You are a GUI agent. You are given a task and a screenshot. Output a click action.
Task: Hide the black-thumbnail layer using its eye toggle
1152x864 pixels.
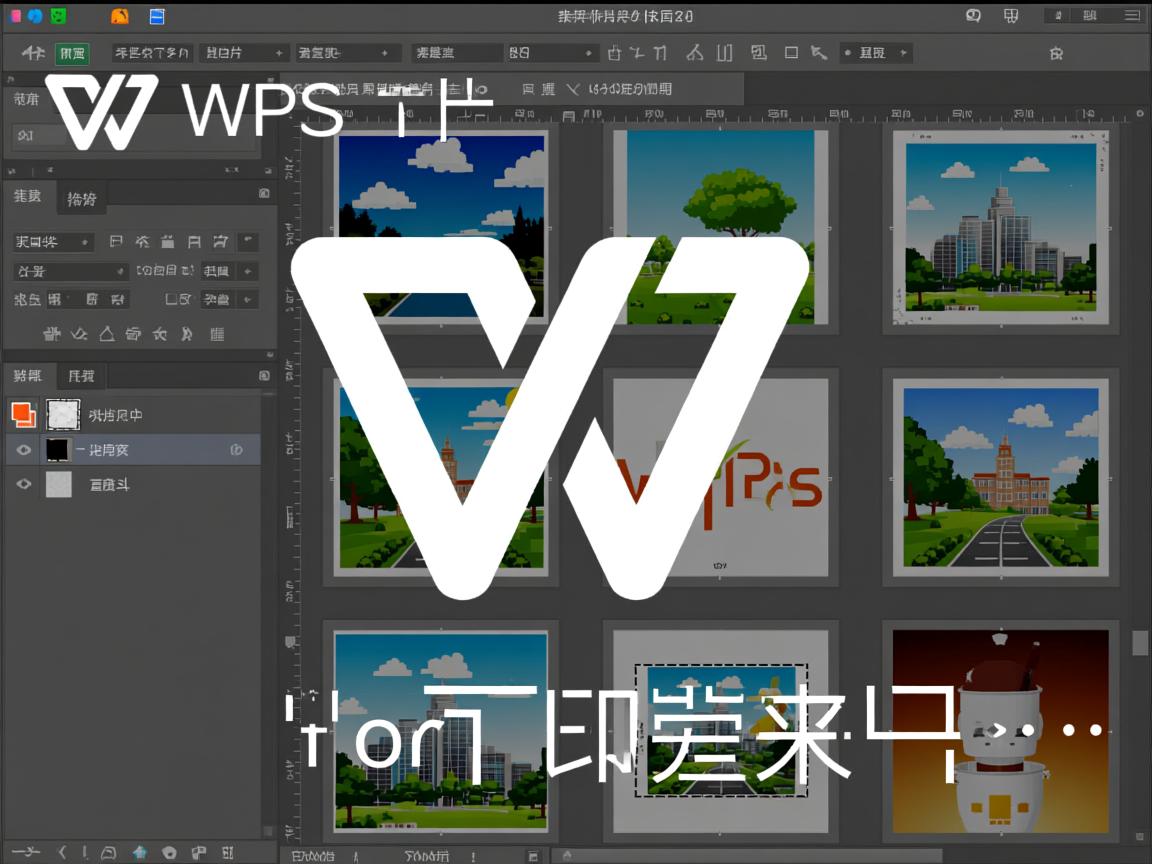pyautogui.click(x=23, y=450)
